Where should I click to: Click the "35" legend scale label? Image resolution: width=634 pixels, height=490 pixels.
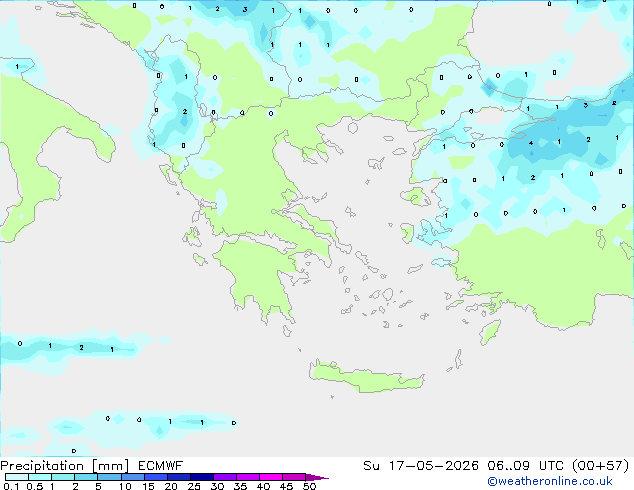(240, 486)
